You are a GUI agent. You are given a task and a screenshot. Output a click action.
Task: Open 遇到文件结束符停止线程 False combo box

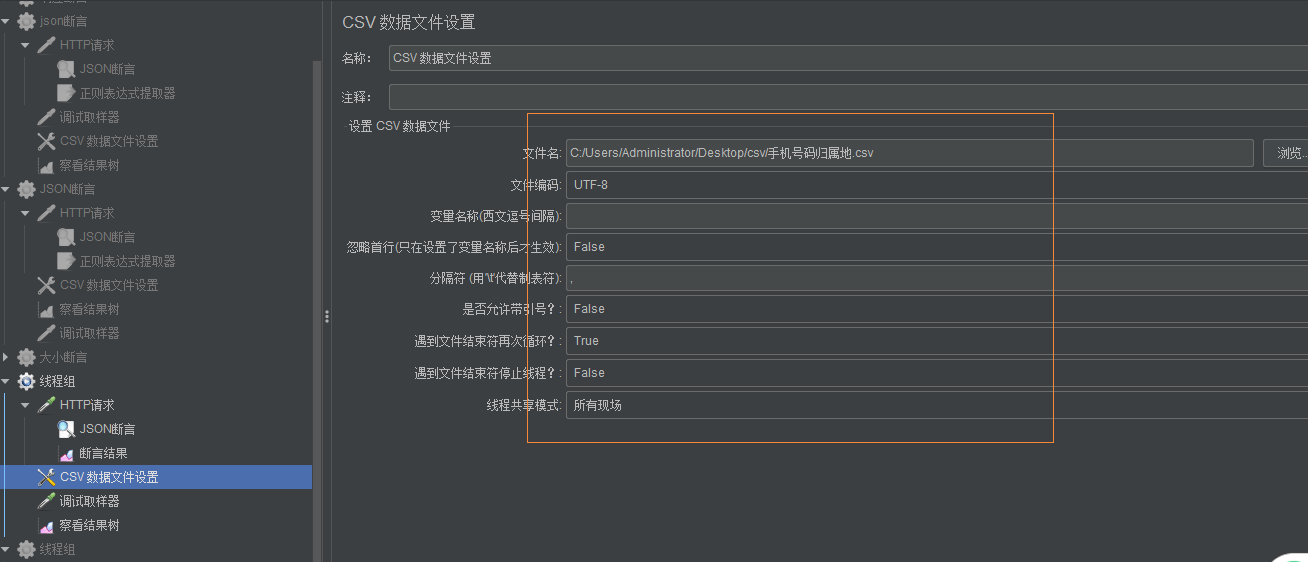tap(937, 373)
